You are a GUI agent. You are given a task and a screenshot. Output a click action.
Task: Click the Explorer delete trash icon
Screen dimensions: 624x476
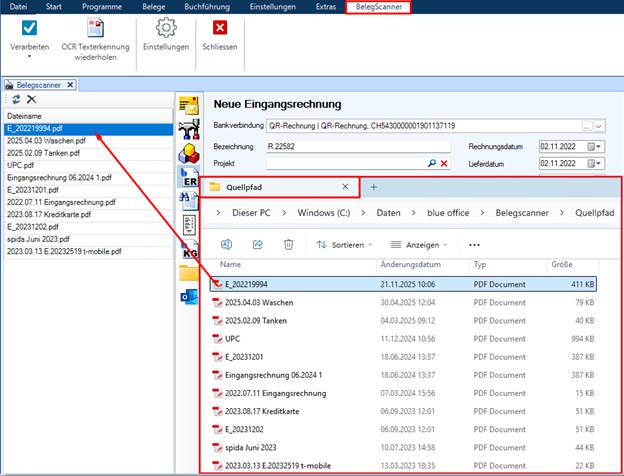click(x=289, y=244)
